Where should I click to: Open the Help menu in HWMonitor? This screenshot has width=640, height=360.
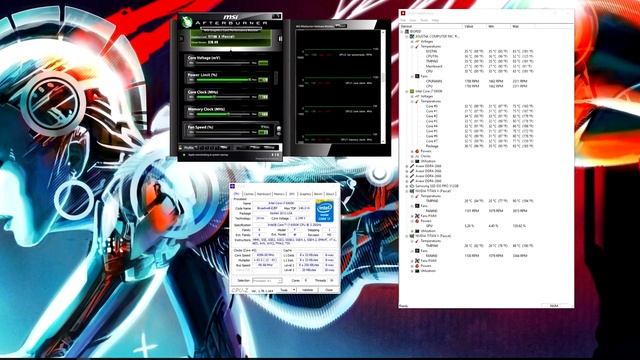pos(436,20)
